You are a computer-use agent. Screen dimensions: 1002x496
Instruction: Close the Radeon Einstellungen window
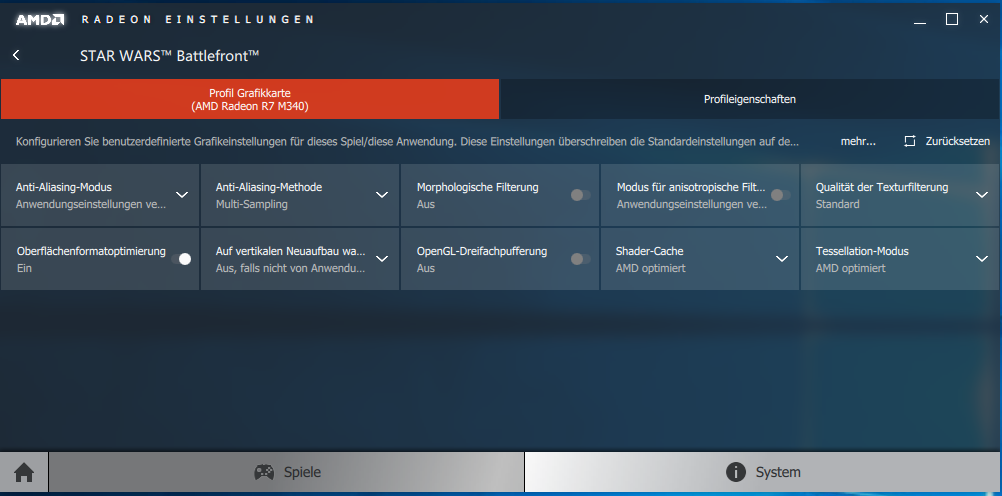tap(984, 19)
